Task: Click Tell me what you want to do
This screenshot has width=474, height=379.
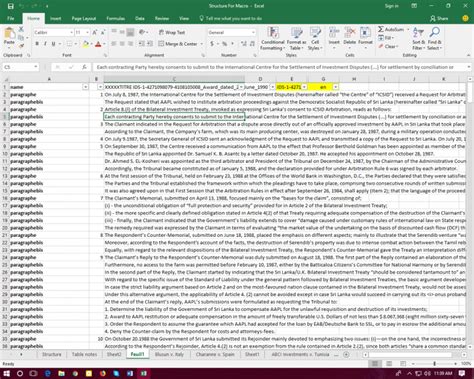Action: pyautogui.click(x=231, y=18)
